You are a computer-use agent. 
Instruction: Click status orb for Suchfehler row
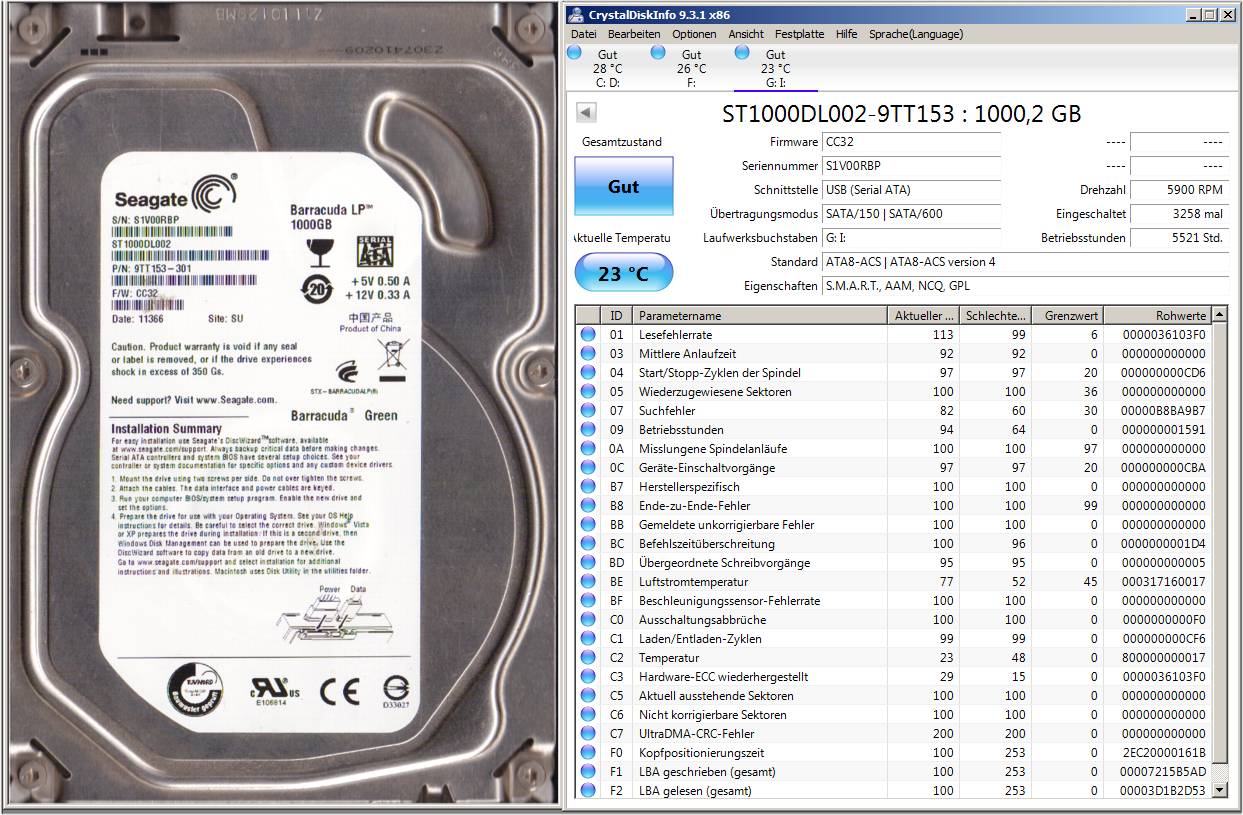click(588, 410)
